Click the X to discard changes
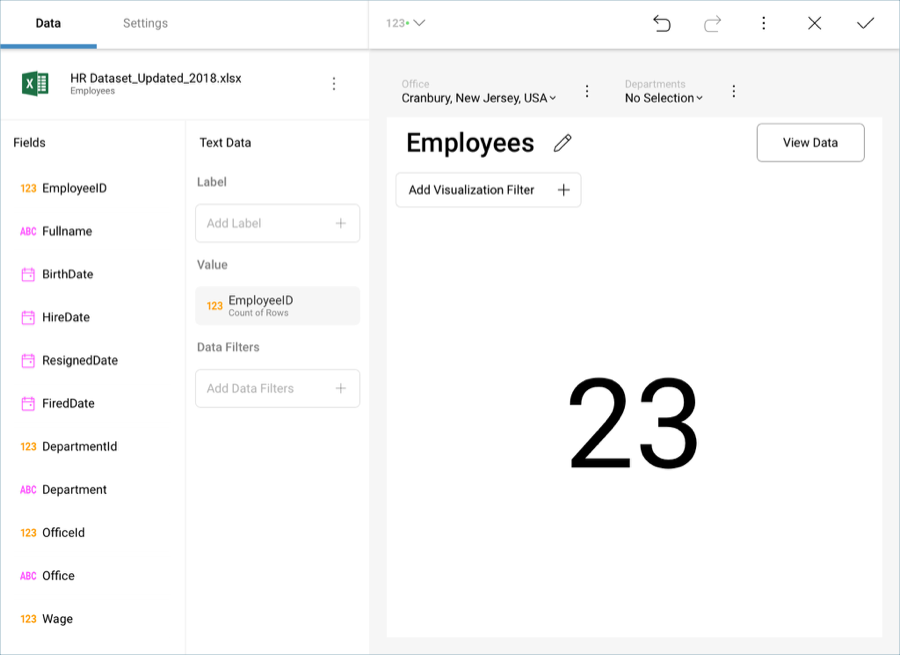 click(x=814, y=23)
